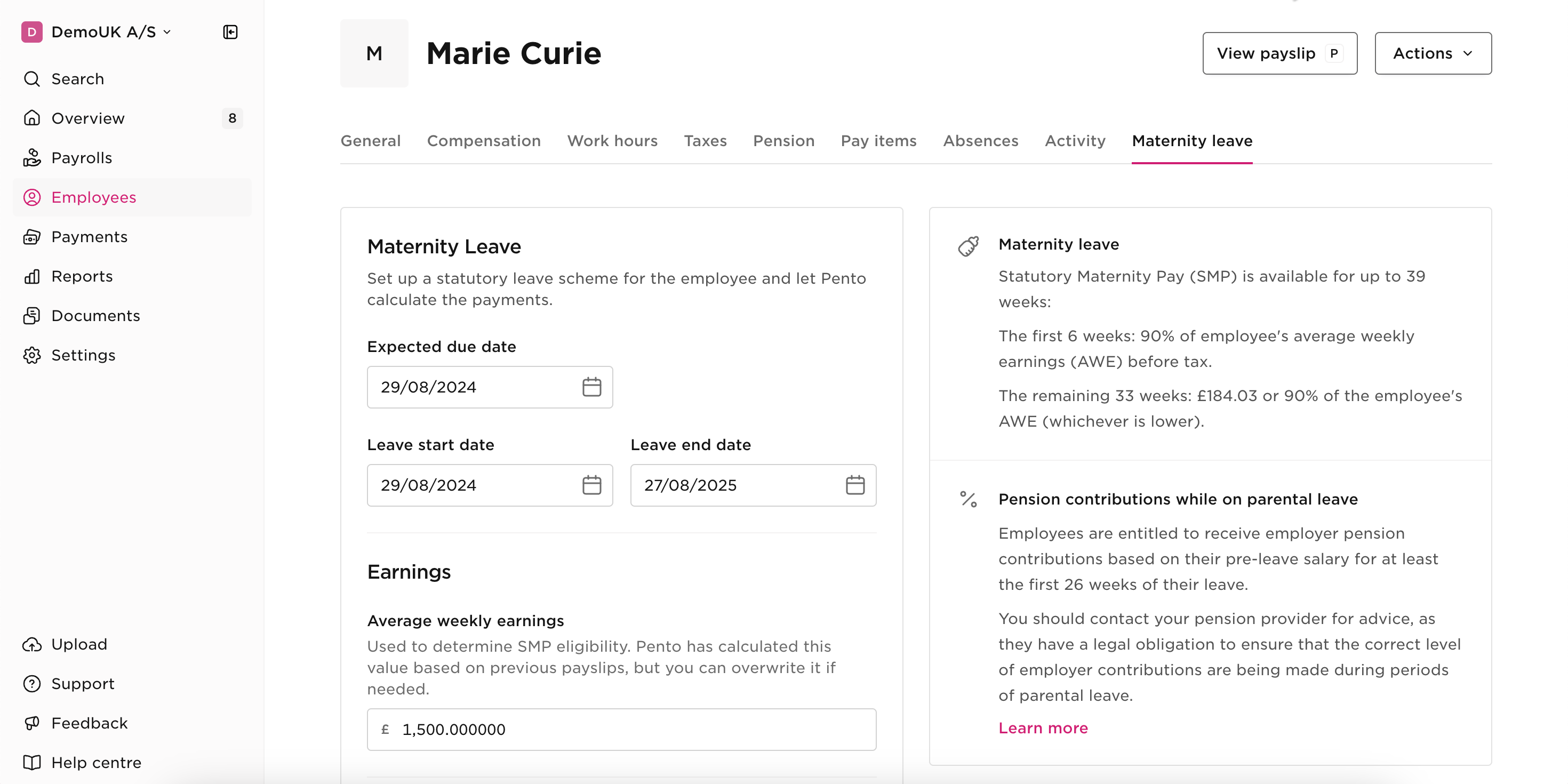Click the Upload cloud icon

[x=31, y=644]
